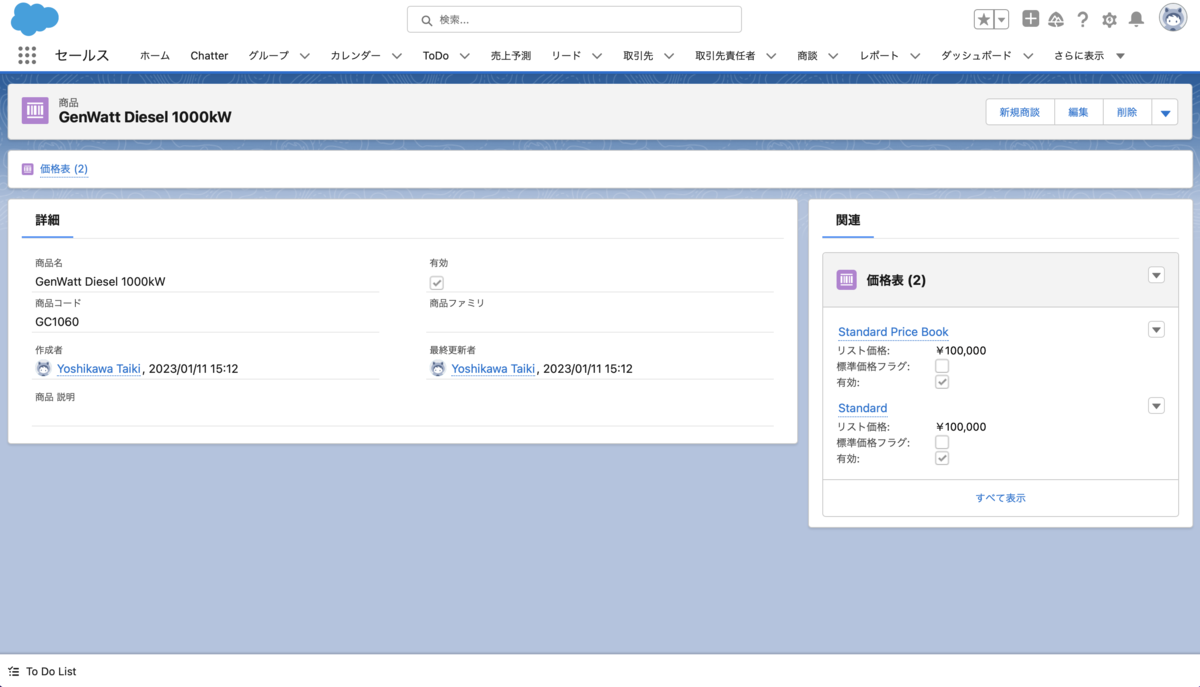Image resolution: width=1200 pixels, height=687 pixels.
Task: Click the 削除 button
Action: [x=1127, y=112]
